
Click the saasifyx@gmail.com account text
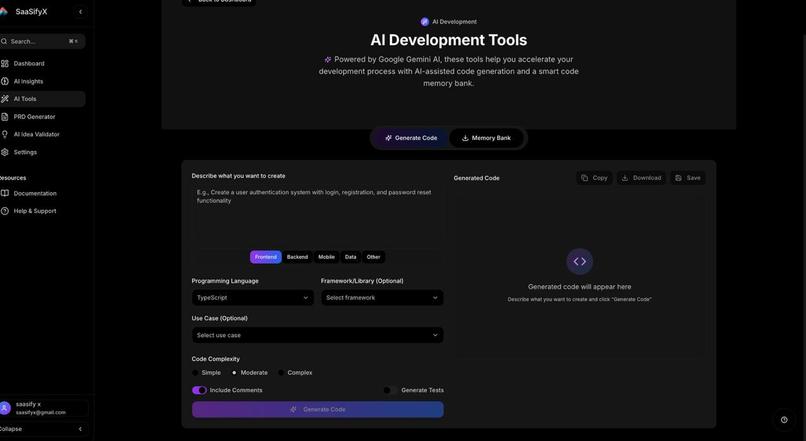tap(41, 412)
